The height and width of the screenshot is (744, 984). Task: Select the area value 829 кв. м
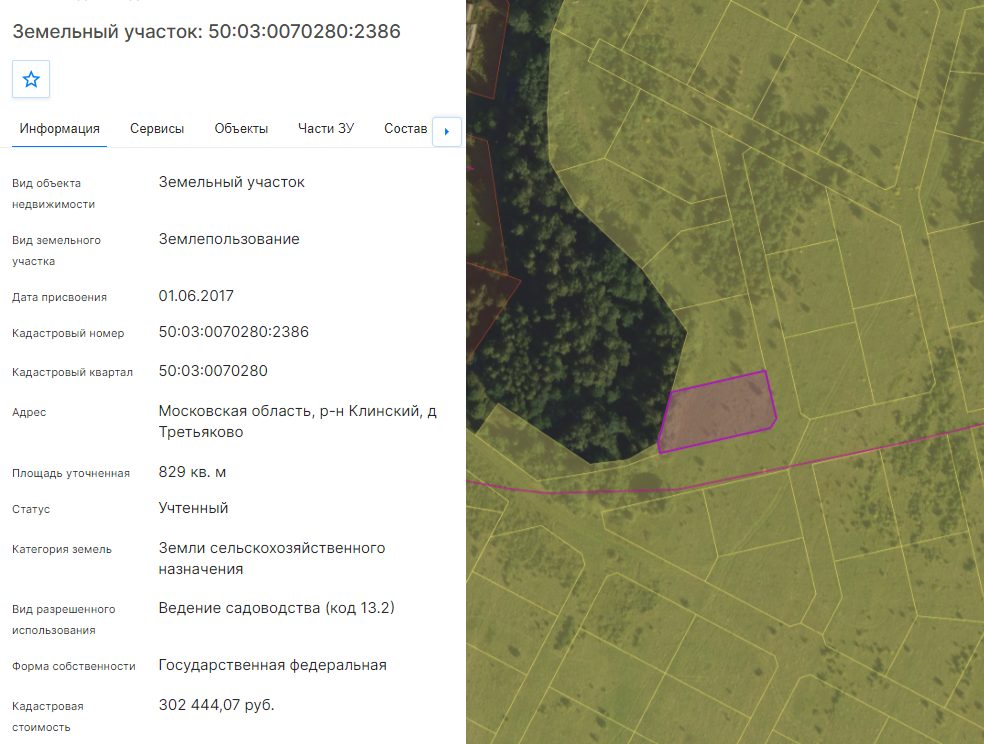(x=192, y=472)
